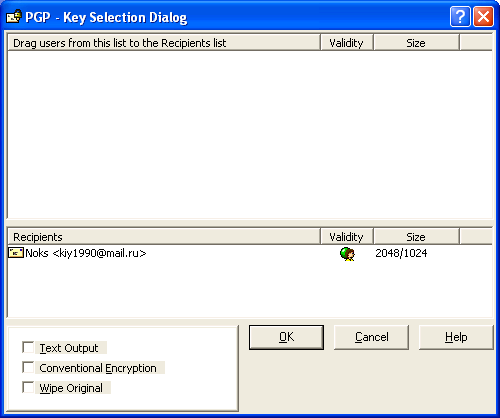Click the upper list Size column header

pyautogui.click(x=416, y=43)
